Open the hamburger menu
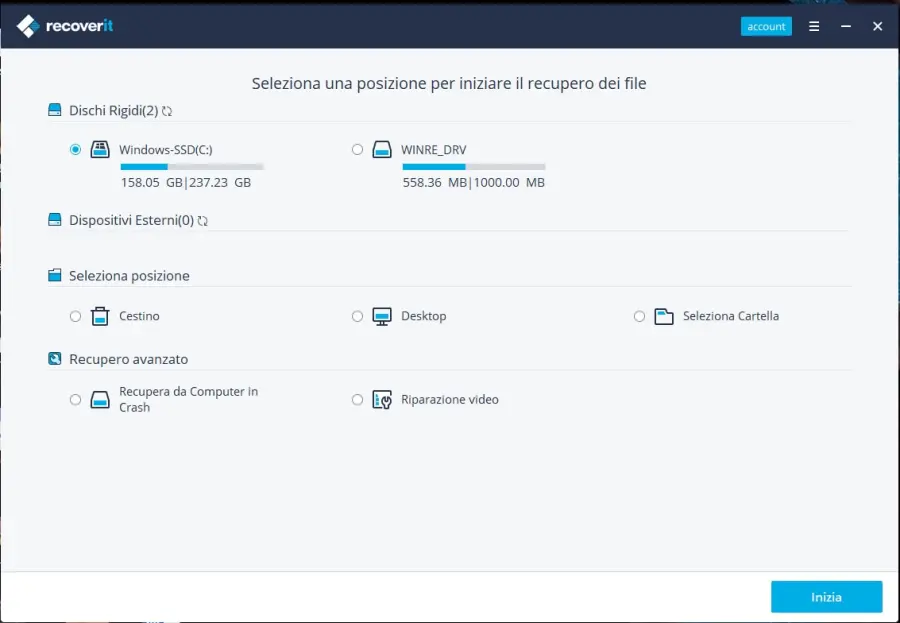This screenshot has width=900, height=623. (813, 26)
